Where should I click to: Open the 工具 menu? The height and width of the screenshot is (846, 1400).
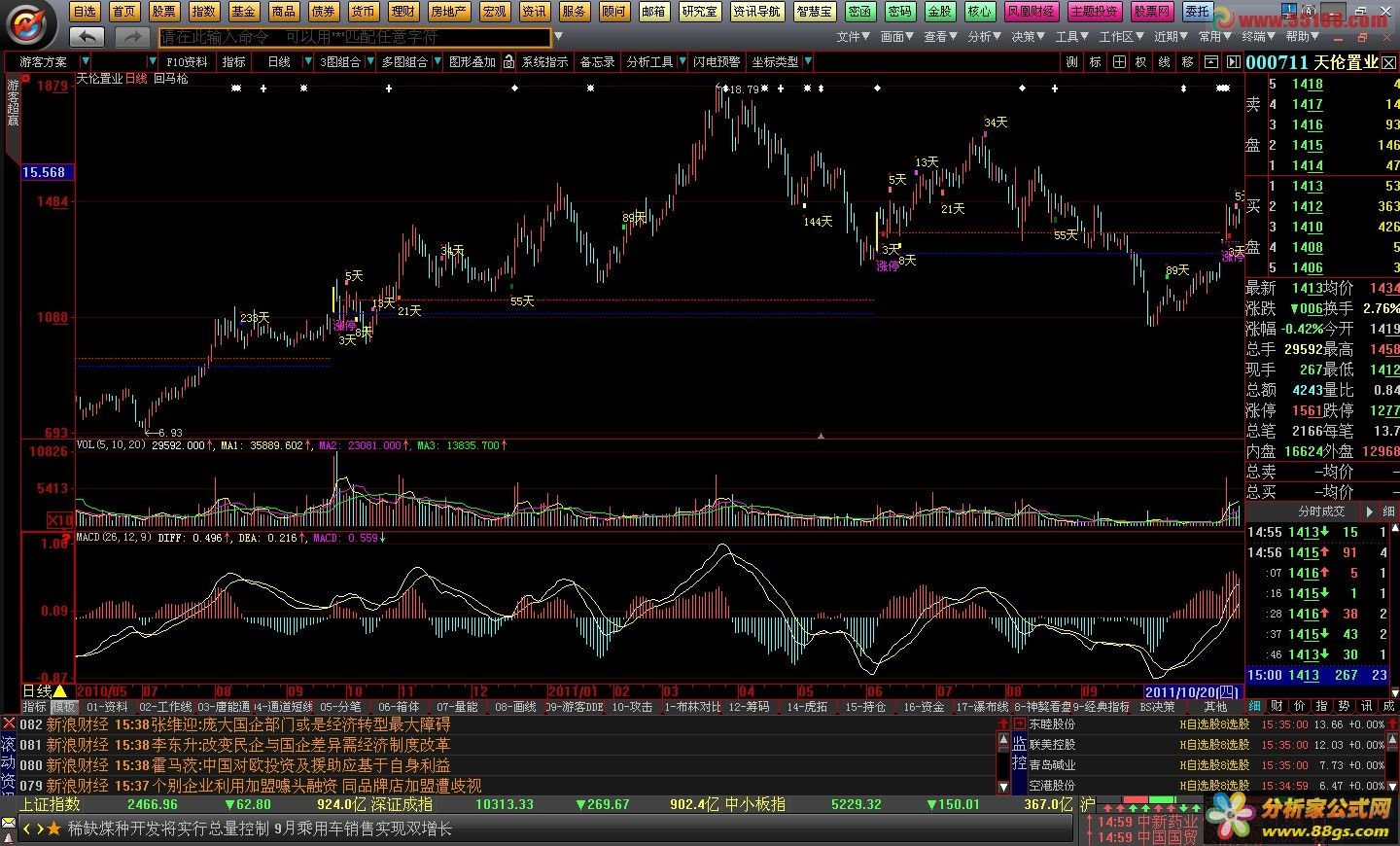coord(1072,36)
